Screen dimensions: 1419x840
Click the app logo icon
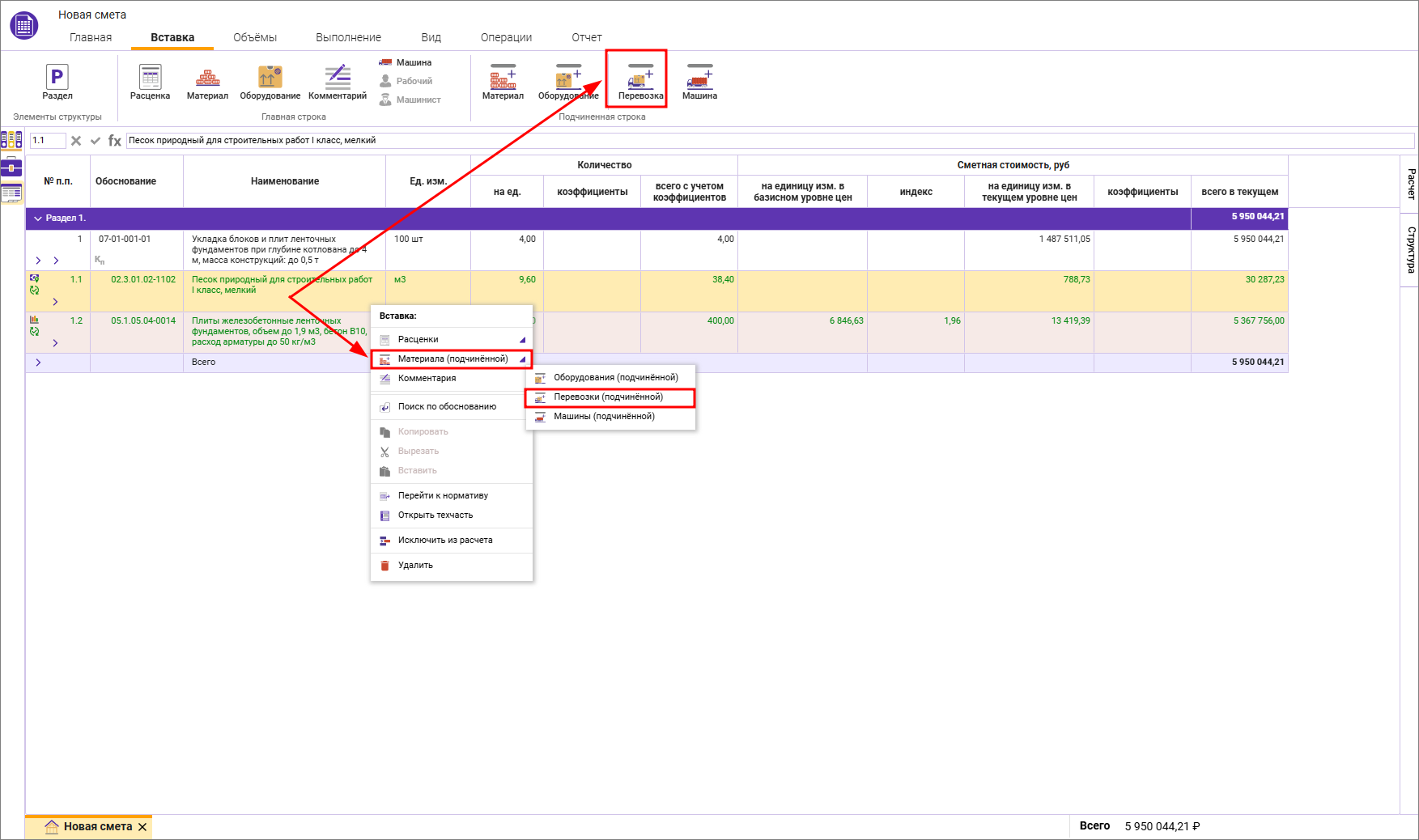coord(23,26)
